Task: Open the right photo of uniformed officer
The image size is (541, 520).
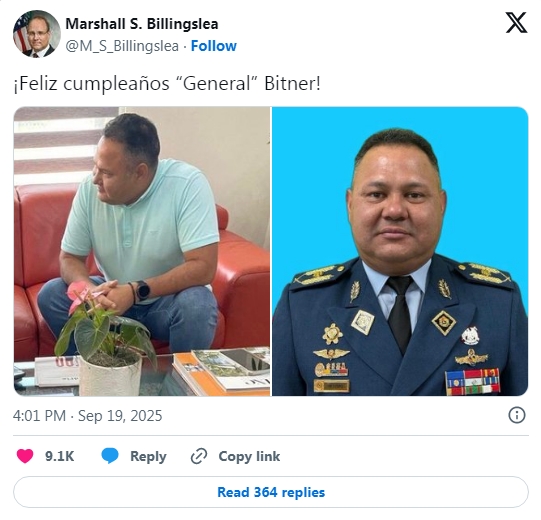Action: [x=400, y=251]
